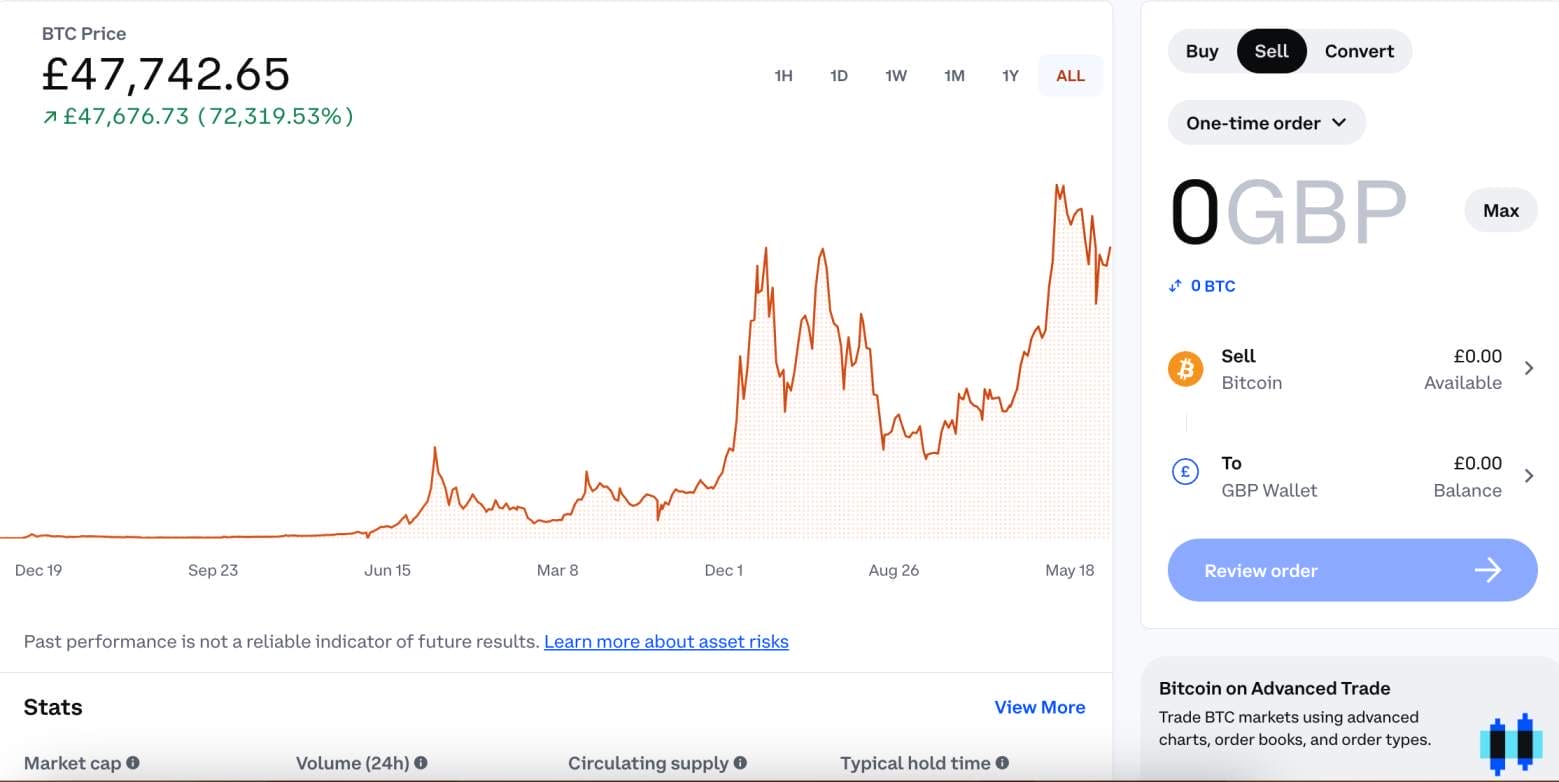The image size is (1559, 782).
Task: Open the One-time order dropdown
Action: 1266,122
